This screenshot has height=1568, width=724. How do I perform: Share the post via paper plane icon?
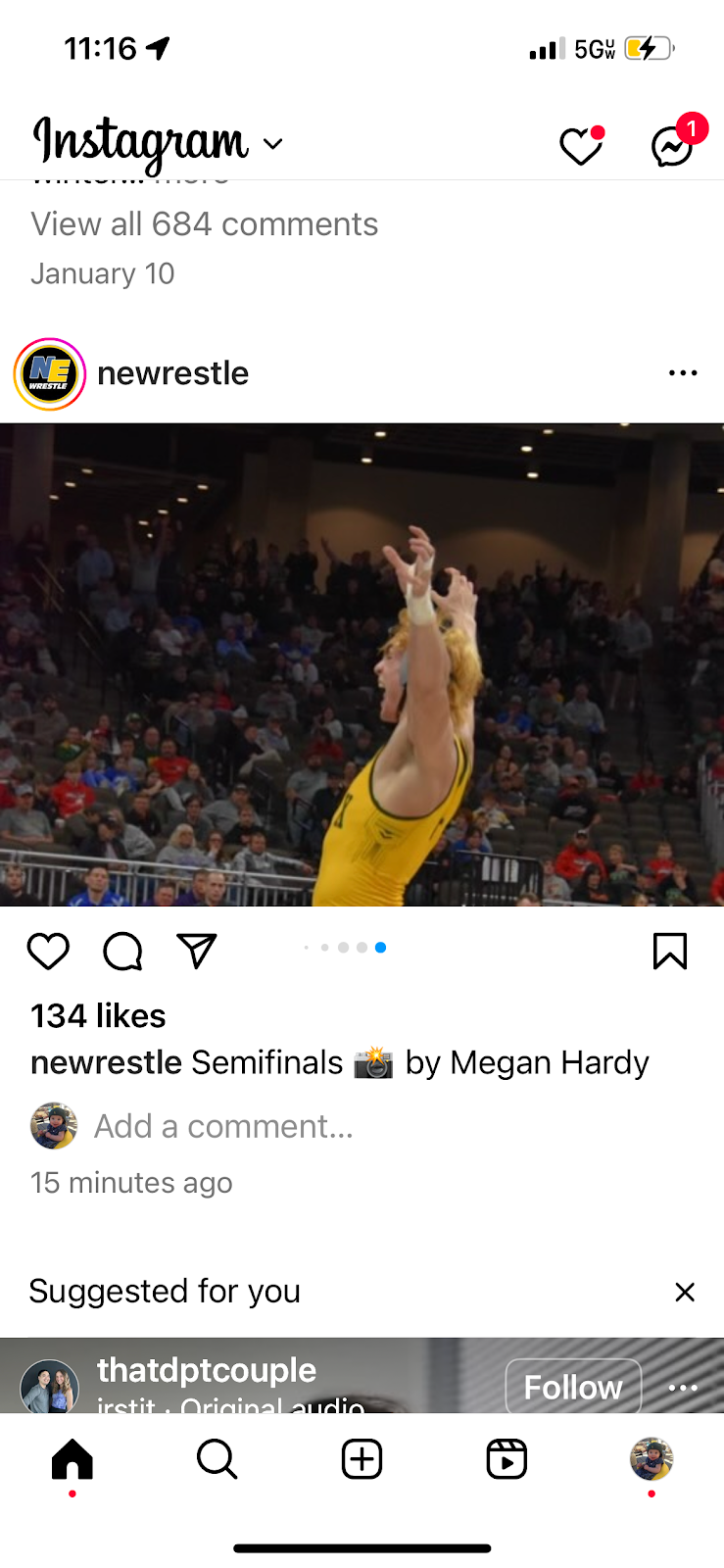196,950
